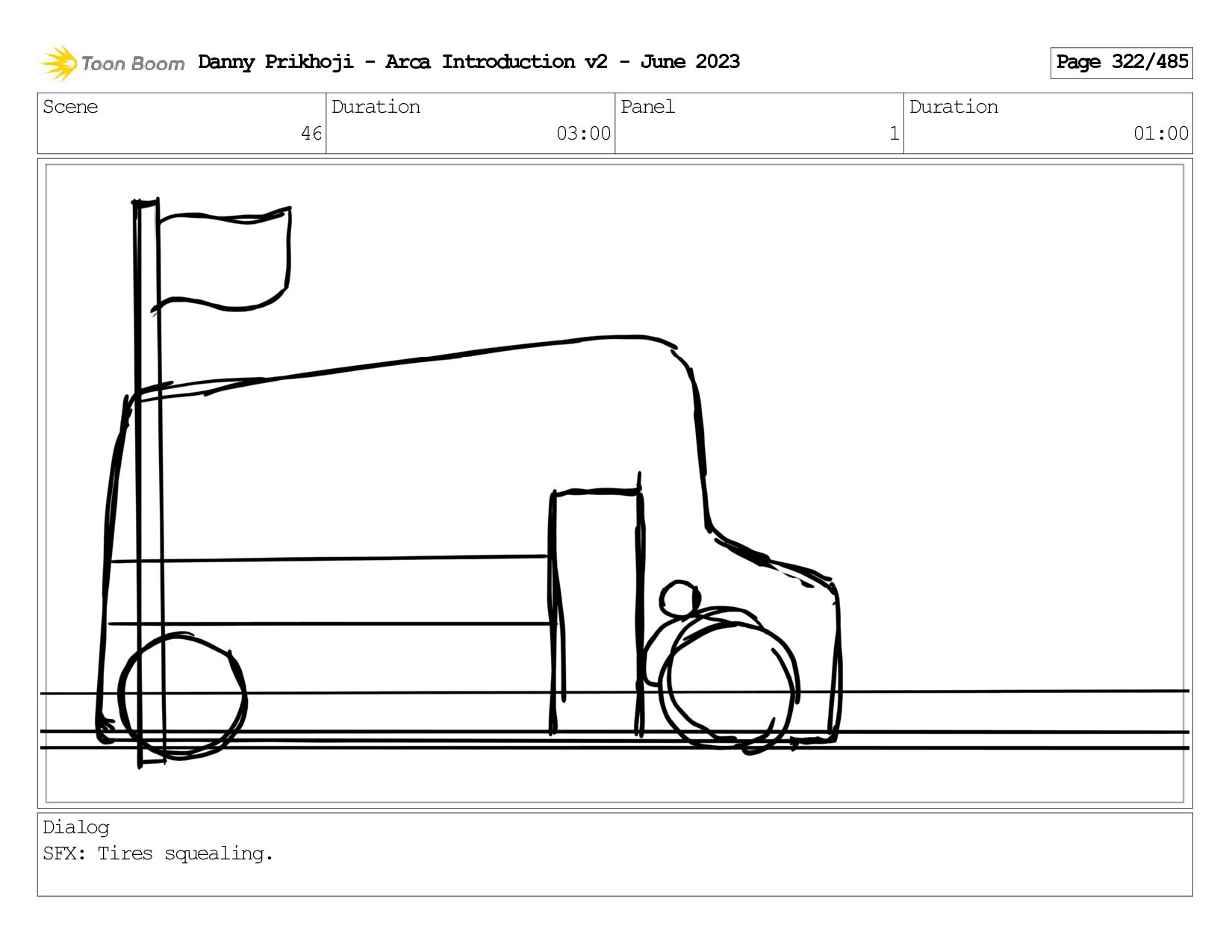Click the 'Page 322/485' box

pos(1121,63)
